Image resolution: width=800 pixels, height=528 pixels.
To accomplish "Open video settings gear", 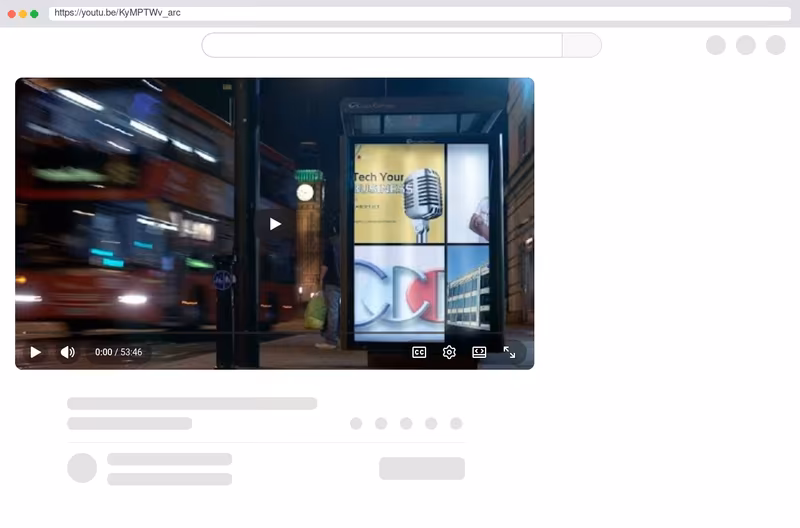I will tap(449, 353).
